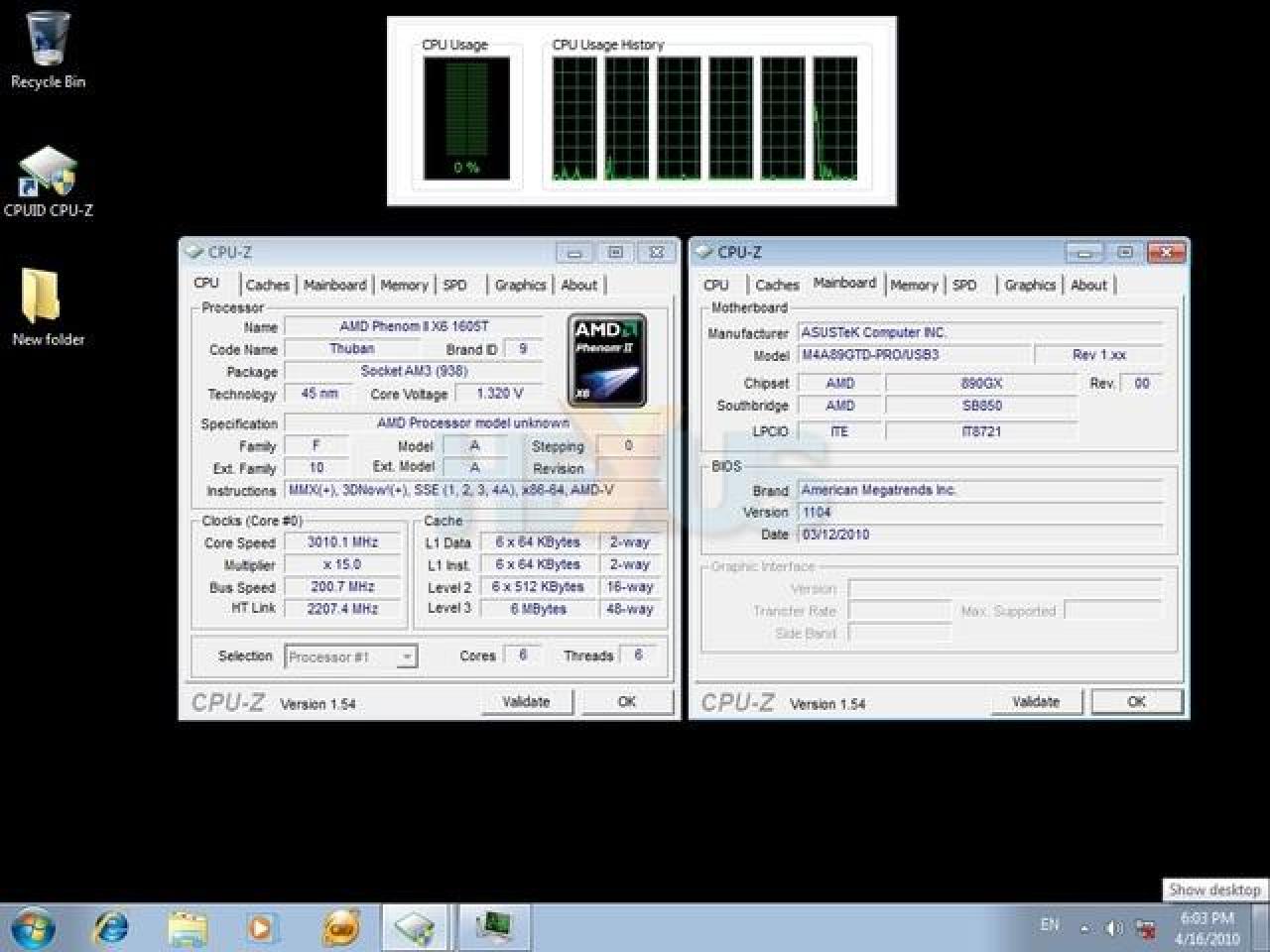Select the BIOS version value 1104
The image size is (1270, 952).
[x=980, y=513]
